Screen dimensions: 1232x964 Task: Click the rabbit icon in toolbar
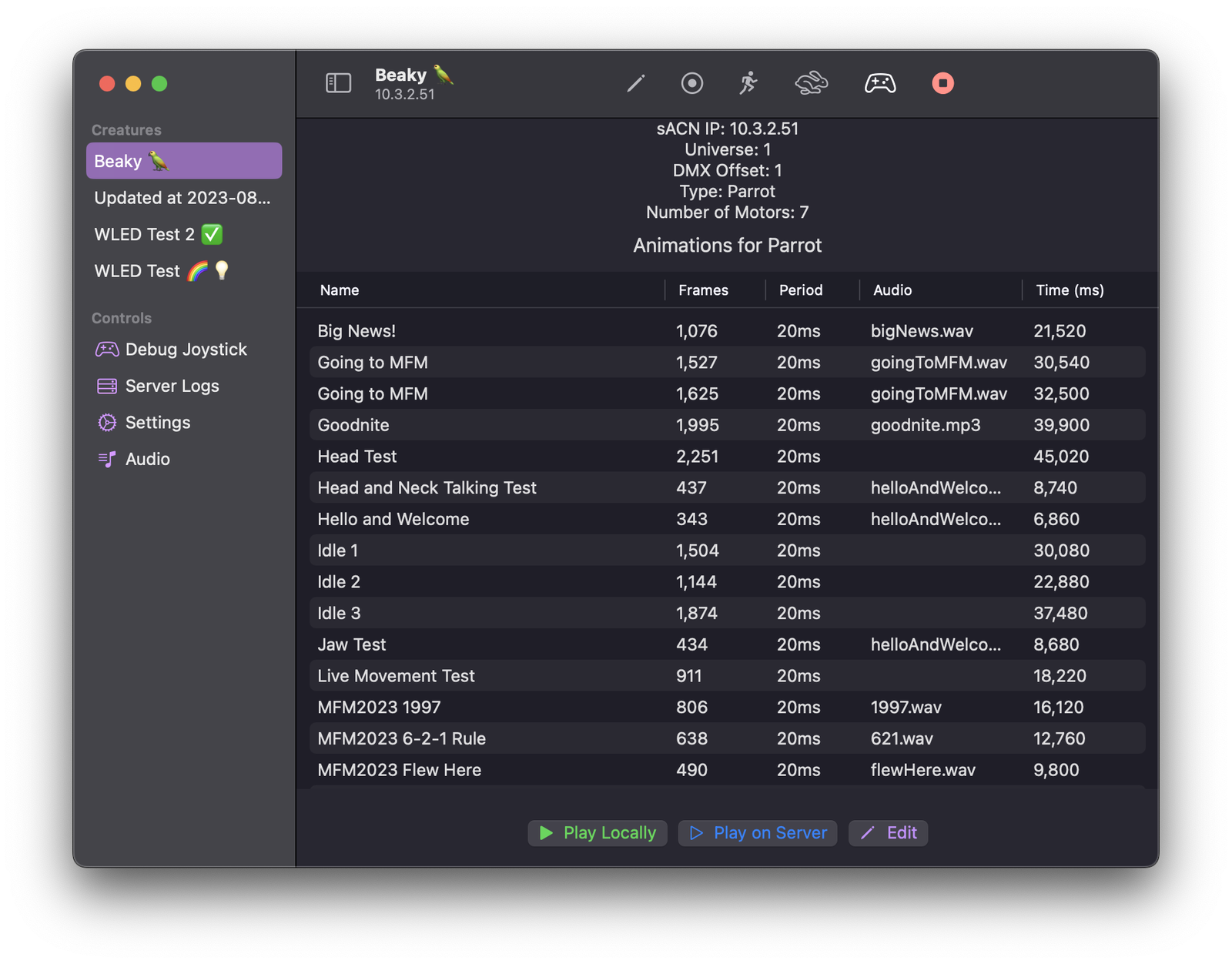(811, 83)
